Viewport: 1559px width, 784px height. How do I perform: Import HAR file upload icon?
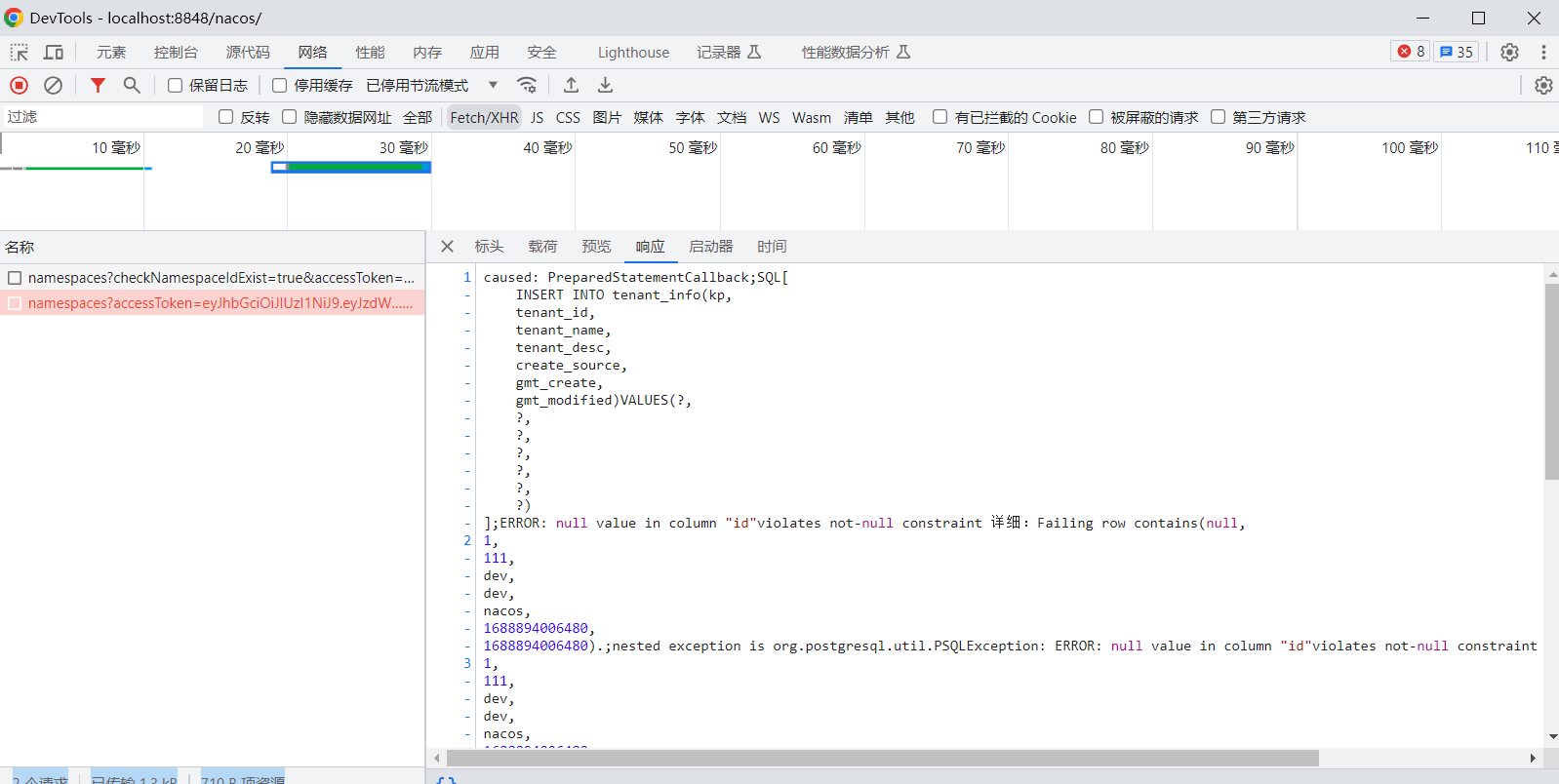click(x=572, y=85)
